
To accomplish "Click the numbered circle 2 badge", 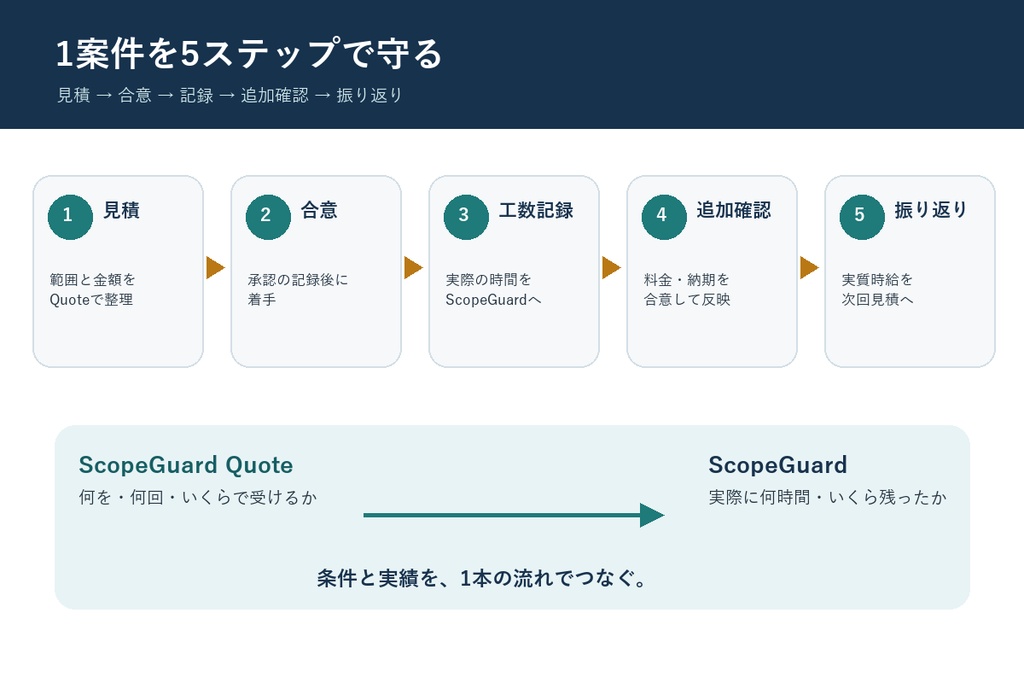I will click(x=268, y=217).
